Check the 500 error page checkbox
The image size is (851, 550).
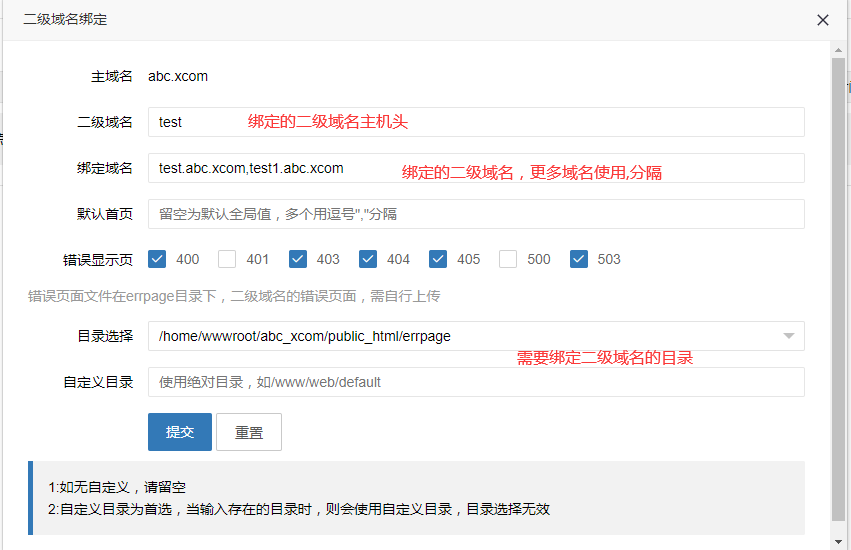point(508,259)
